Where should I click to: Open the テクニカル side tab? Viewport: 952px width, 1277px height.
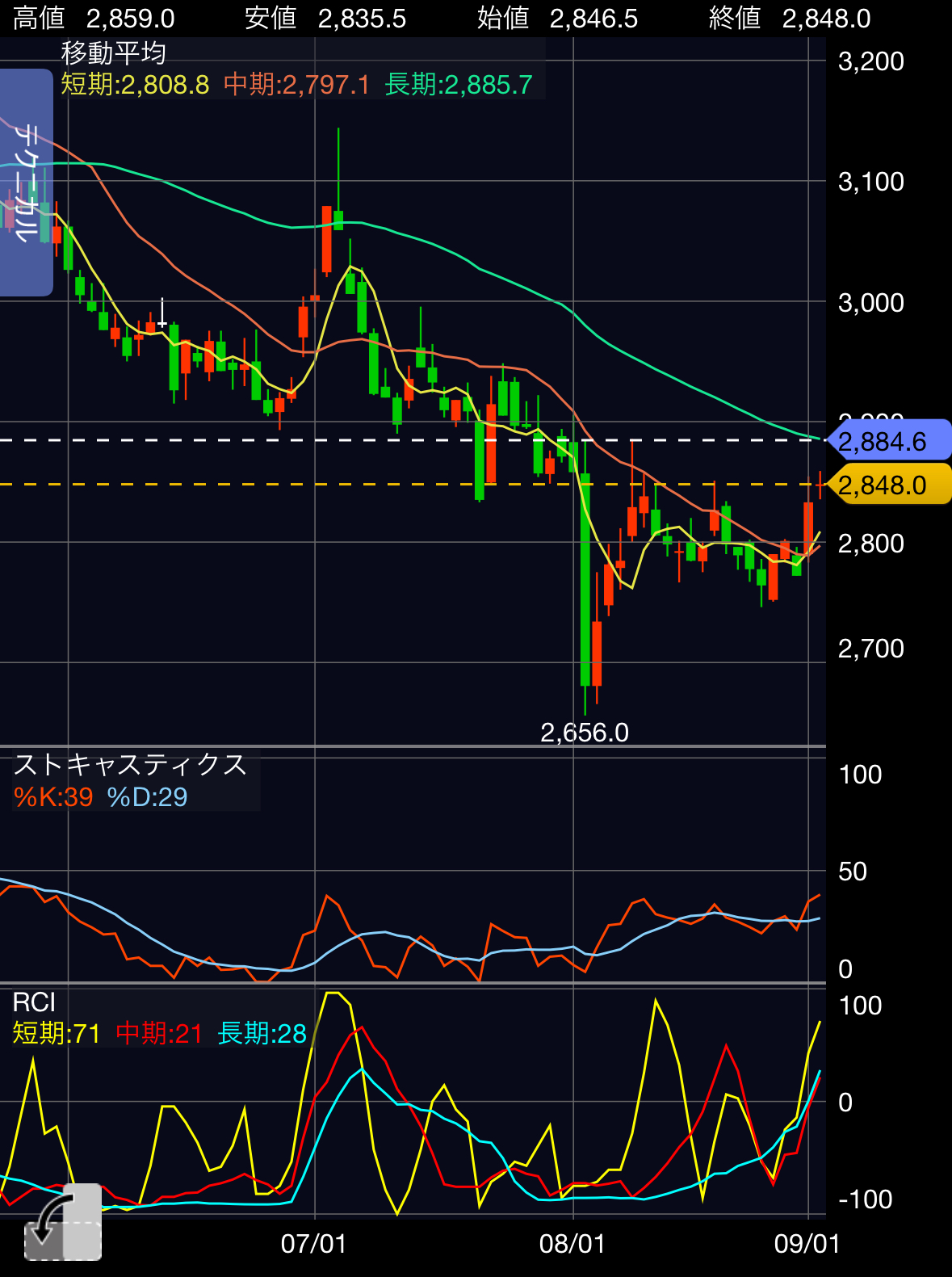pyautogui.click(x=26, y=183)
